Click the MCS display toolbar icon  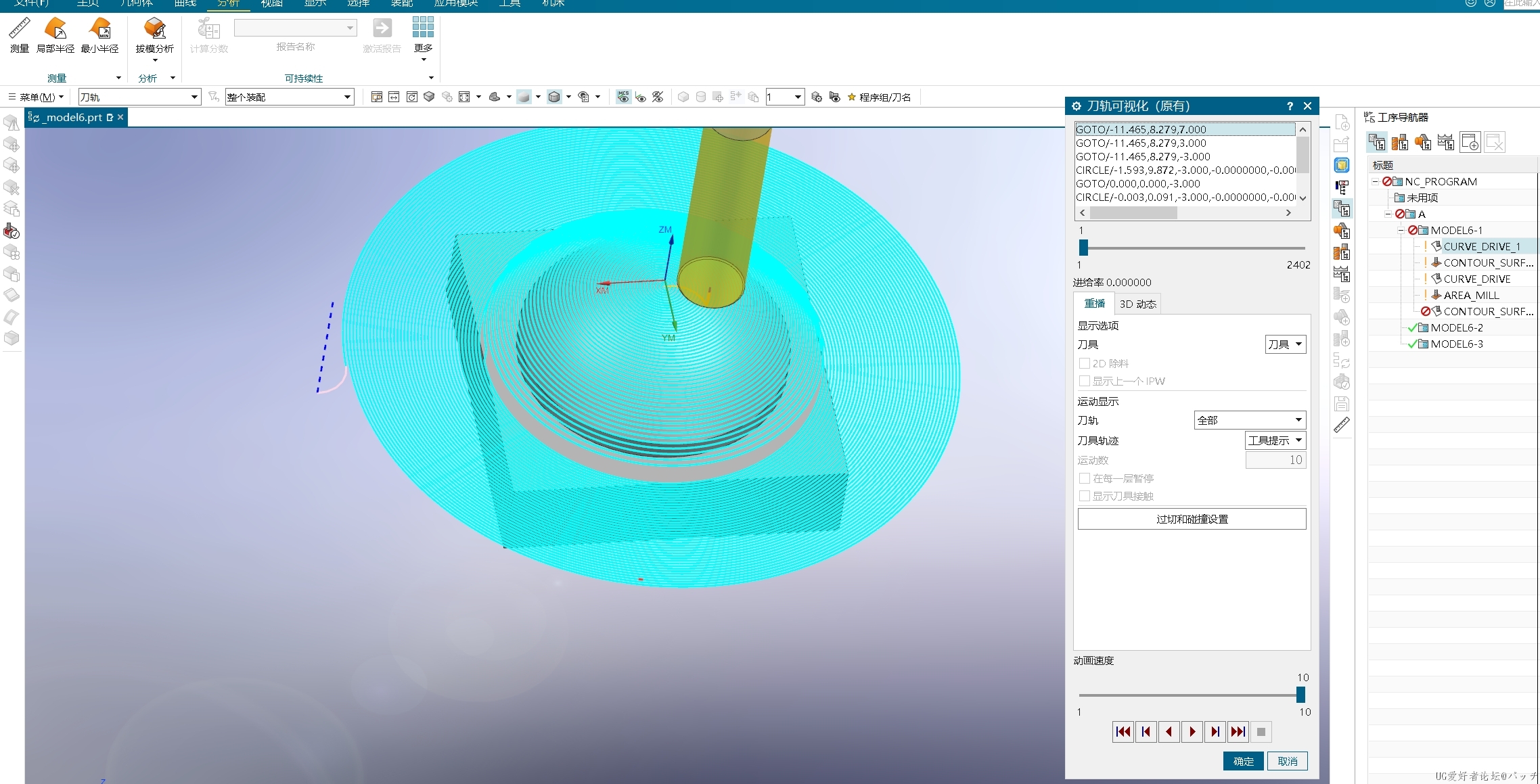(x=623, y=97)
